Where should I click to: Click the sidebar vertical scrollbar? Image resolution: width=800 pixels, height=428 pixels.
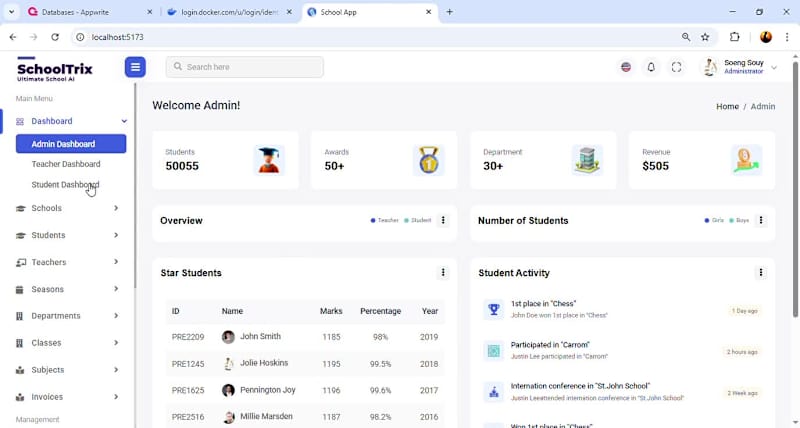tap(135, 186)
